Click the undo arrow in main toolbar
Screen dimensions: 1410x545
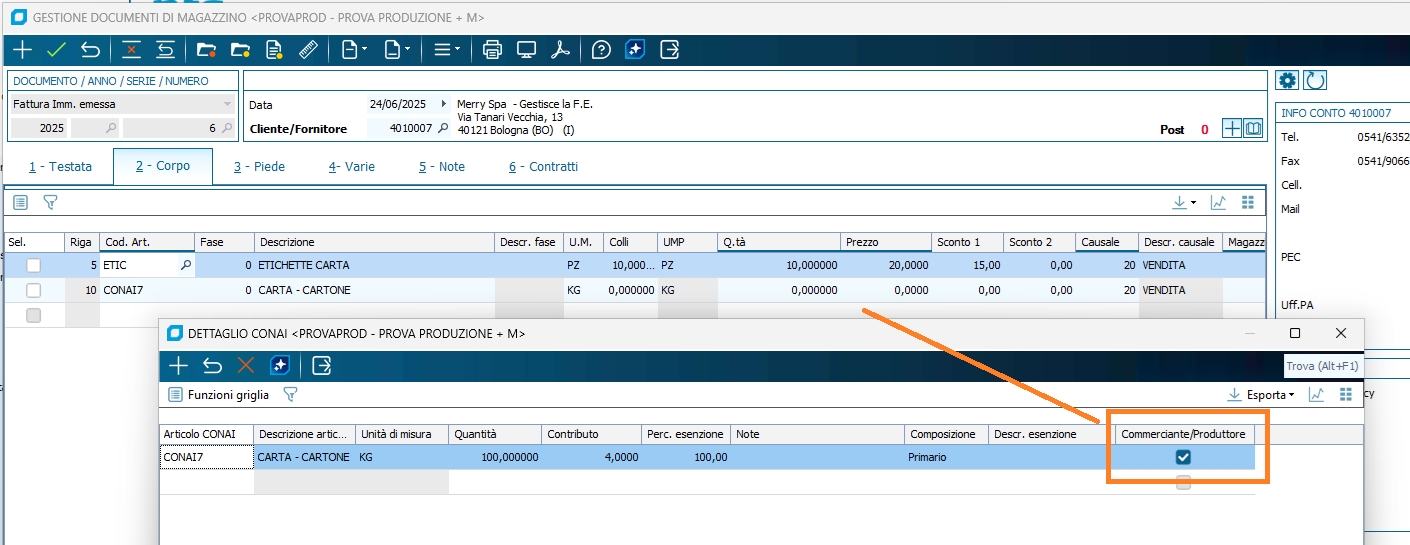(90, 49)
